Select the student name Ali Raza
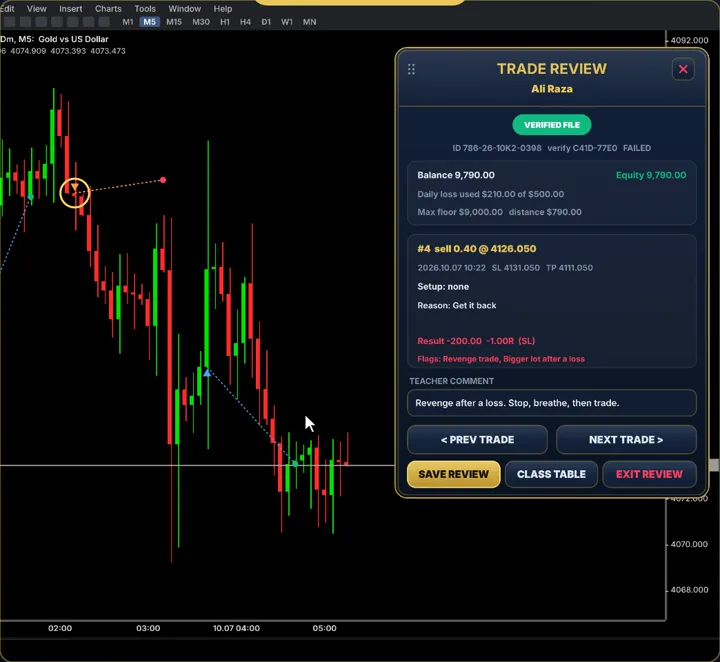The height and width of the screenshot is (662, 720). pos(551,89)
